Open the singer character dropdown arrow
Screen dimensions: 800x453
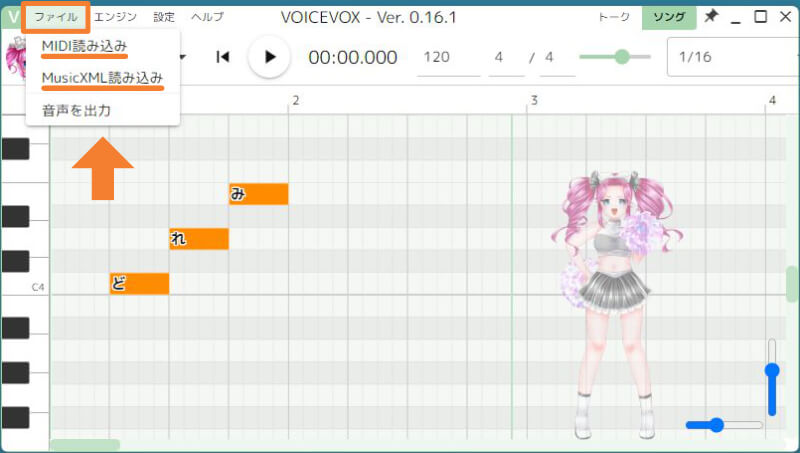point(182,57)
